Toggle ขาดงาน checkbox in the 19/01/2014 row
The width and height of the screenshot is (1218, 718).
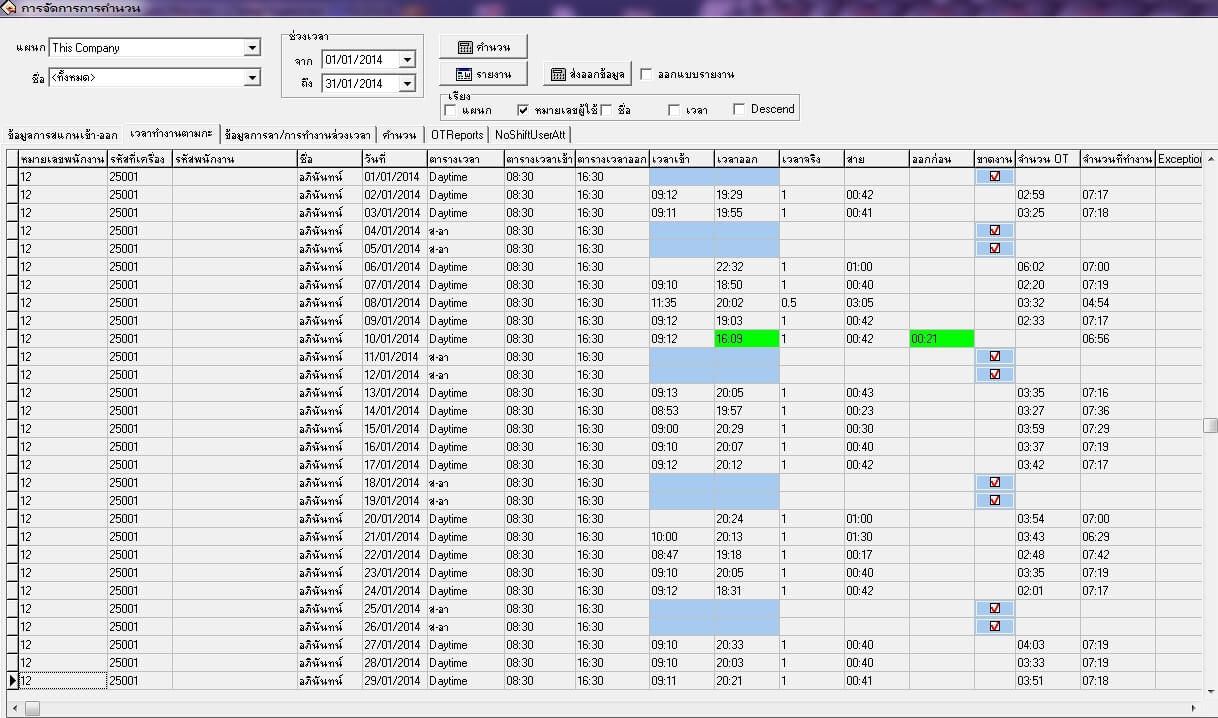[994, 501]
